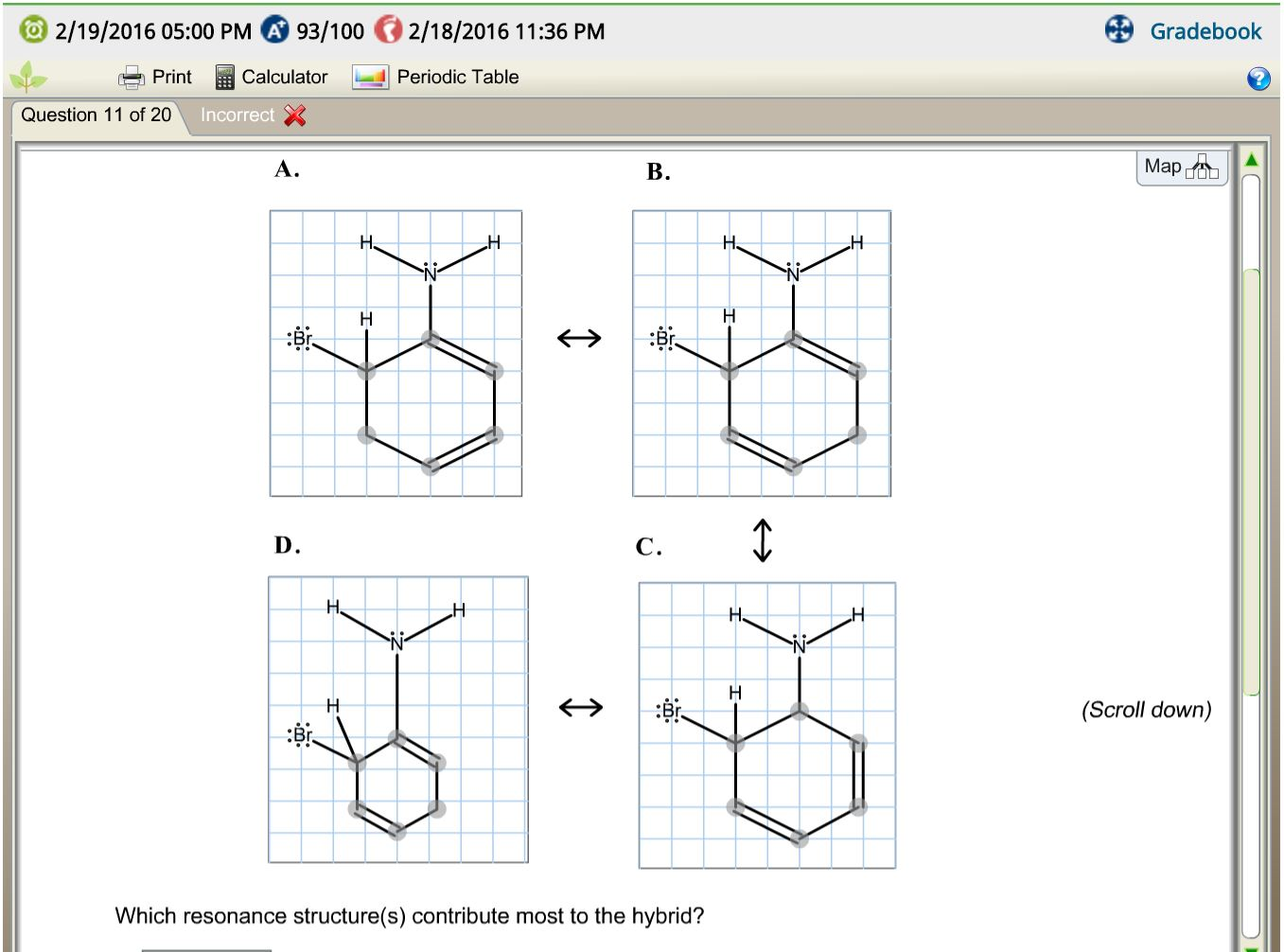
Task: Select the Question 11 of 20 tab
Action: [95, 115]
